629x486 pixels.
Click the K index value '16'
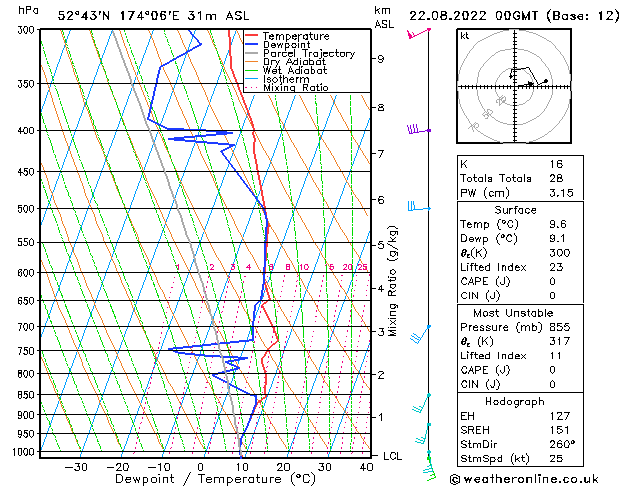(x=556, y=164)
